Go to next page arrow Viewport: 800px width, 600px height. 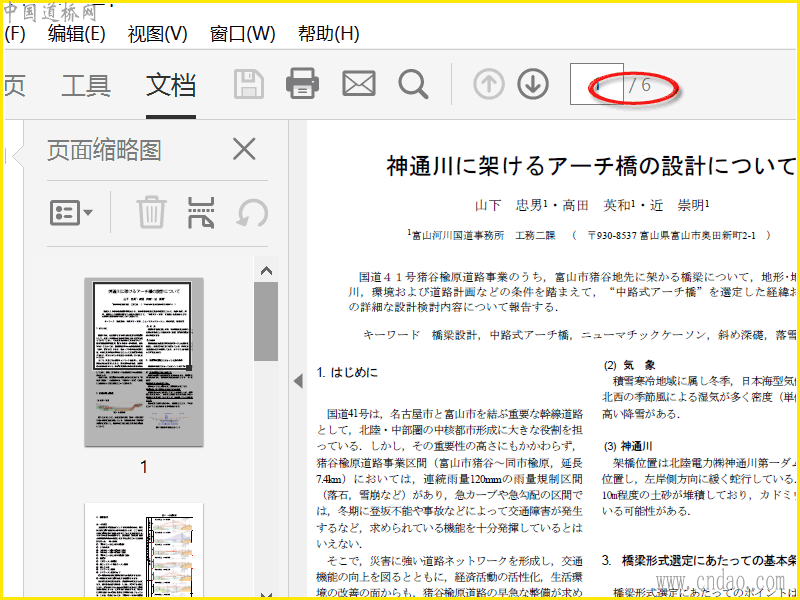(x=533, y=84)
